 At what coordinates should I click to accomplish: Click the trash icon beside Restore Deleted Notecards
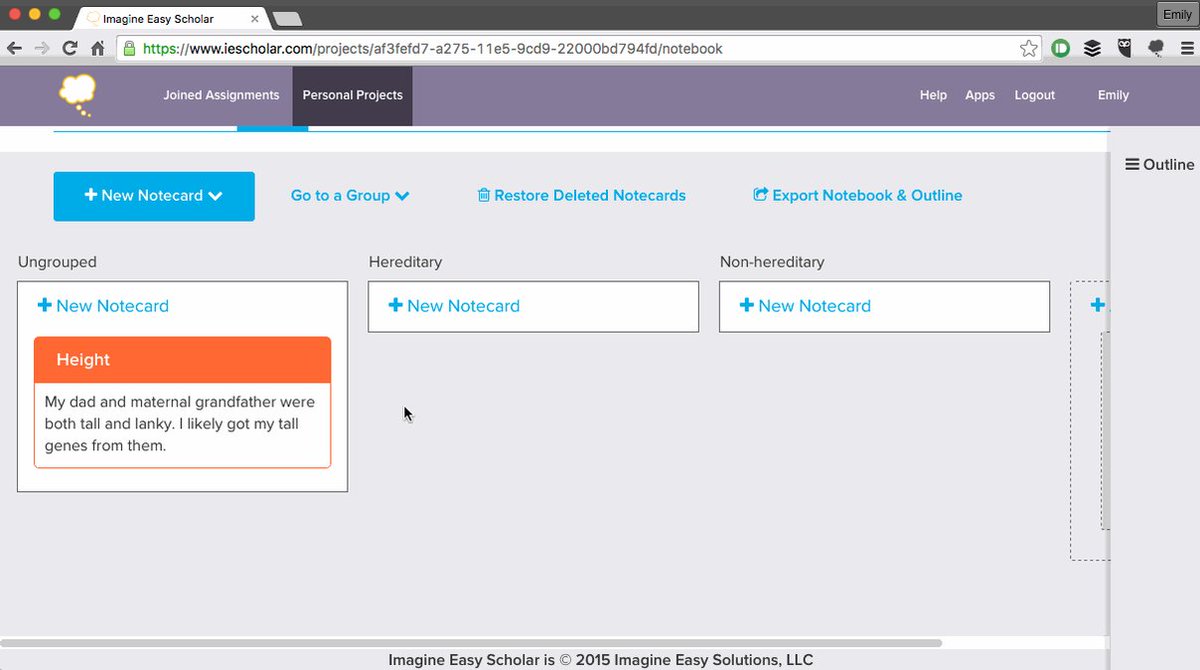tap(484, 195)
